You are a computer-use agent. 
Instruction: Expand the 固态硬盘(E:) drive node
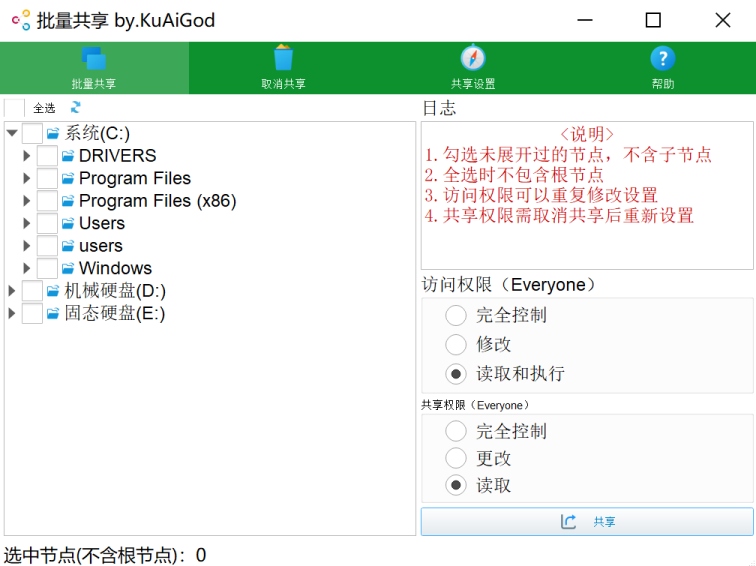point(12,313)
